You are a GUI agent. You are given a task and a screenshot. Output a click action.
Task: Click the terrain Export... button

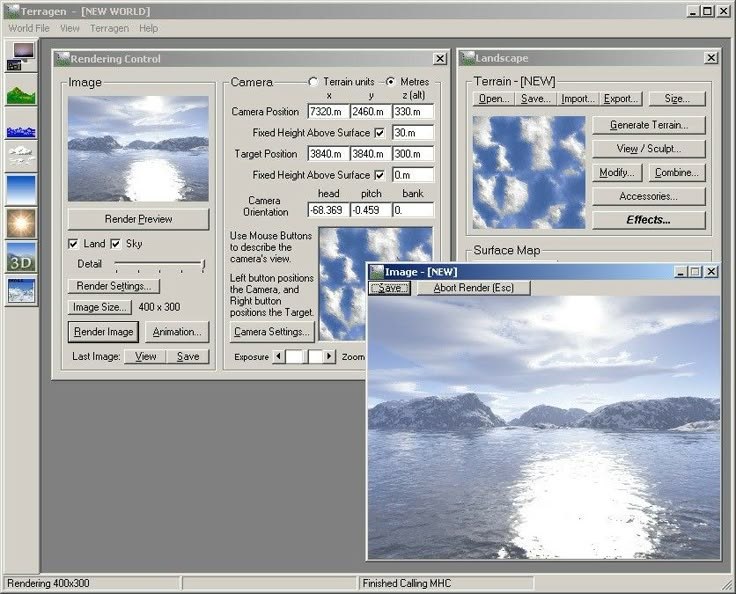click(x=621, y=99)
